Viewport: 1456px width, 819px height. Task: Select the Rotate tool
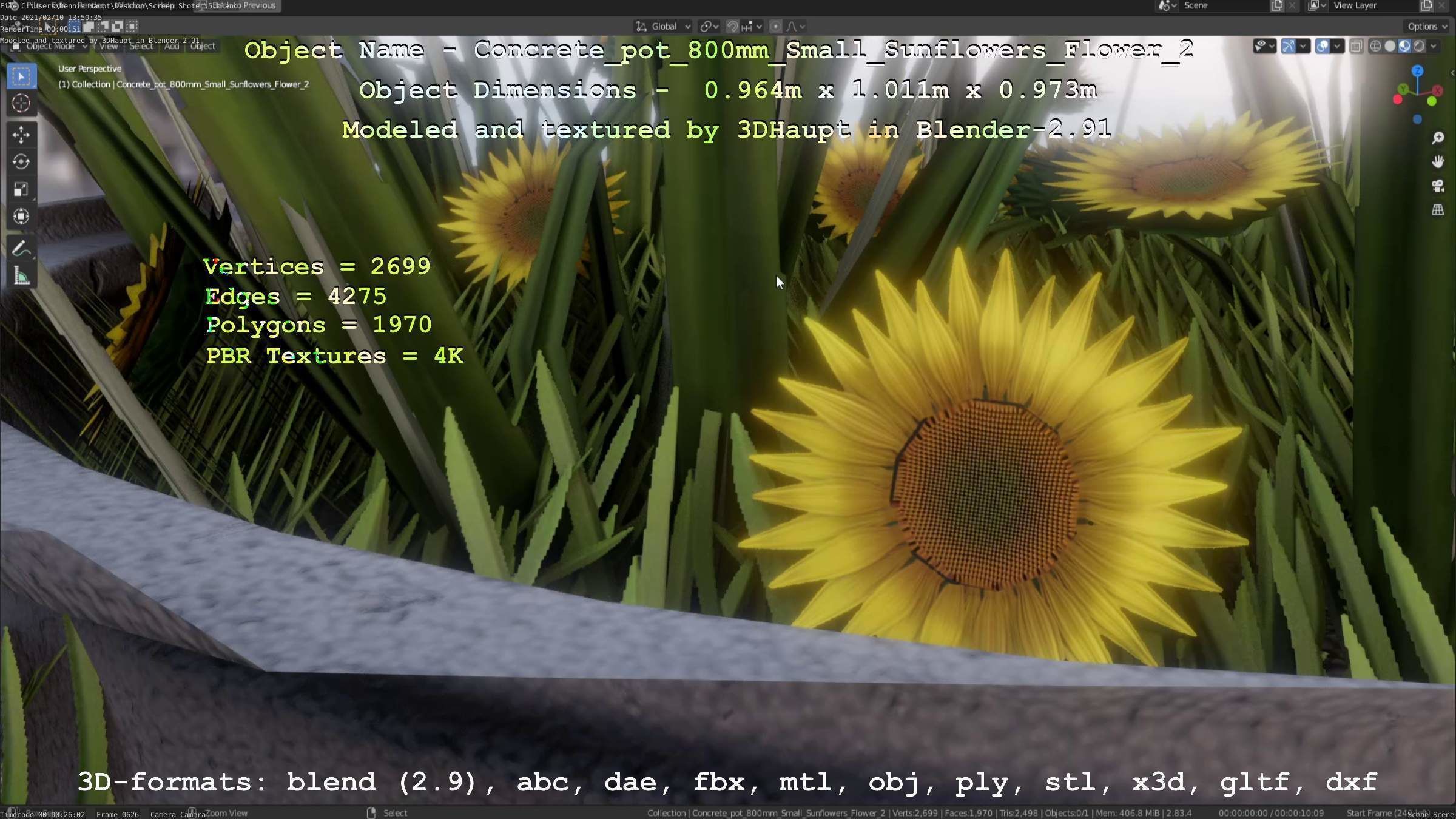[21, 162]
